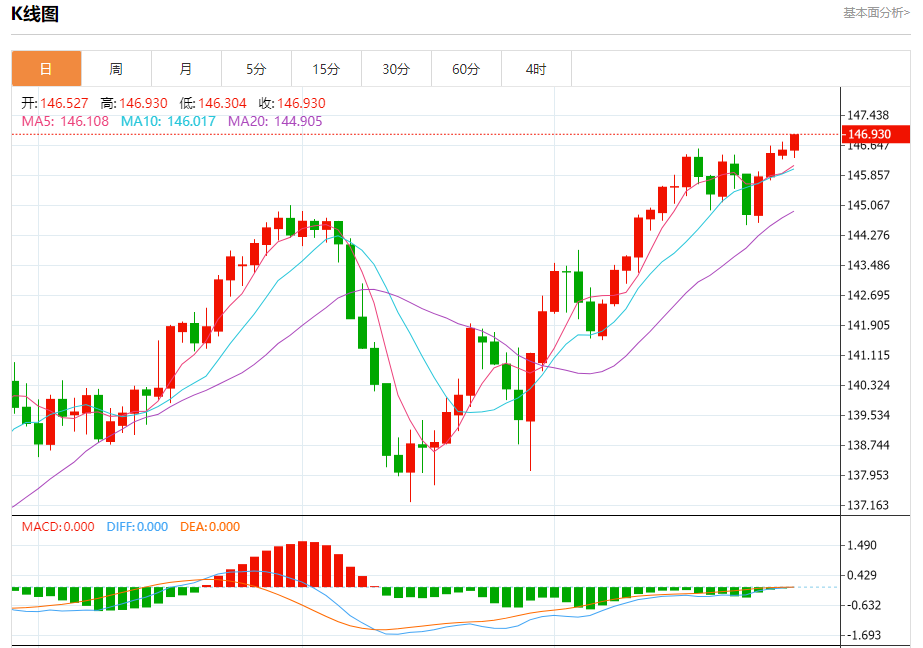Screen dimensions: 923x648
Task: Click the red 146.930 current price tag
Action: [x=876, y=134]
